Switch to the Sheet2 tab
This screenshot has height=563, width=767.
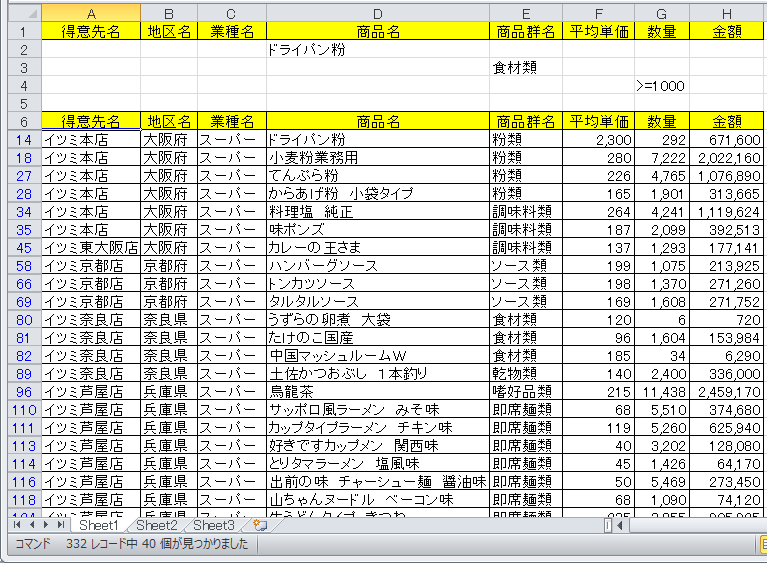pyautogui.click(x=157, y=525)
